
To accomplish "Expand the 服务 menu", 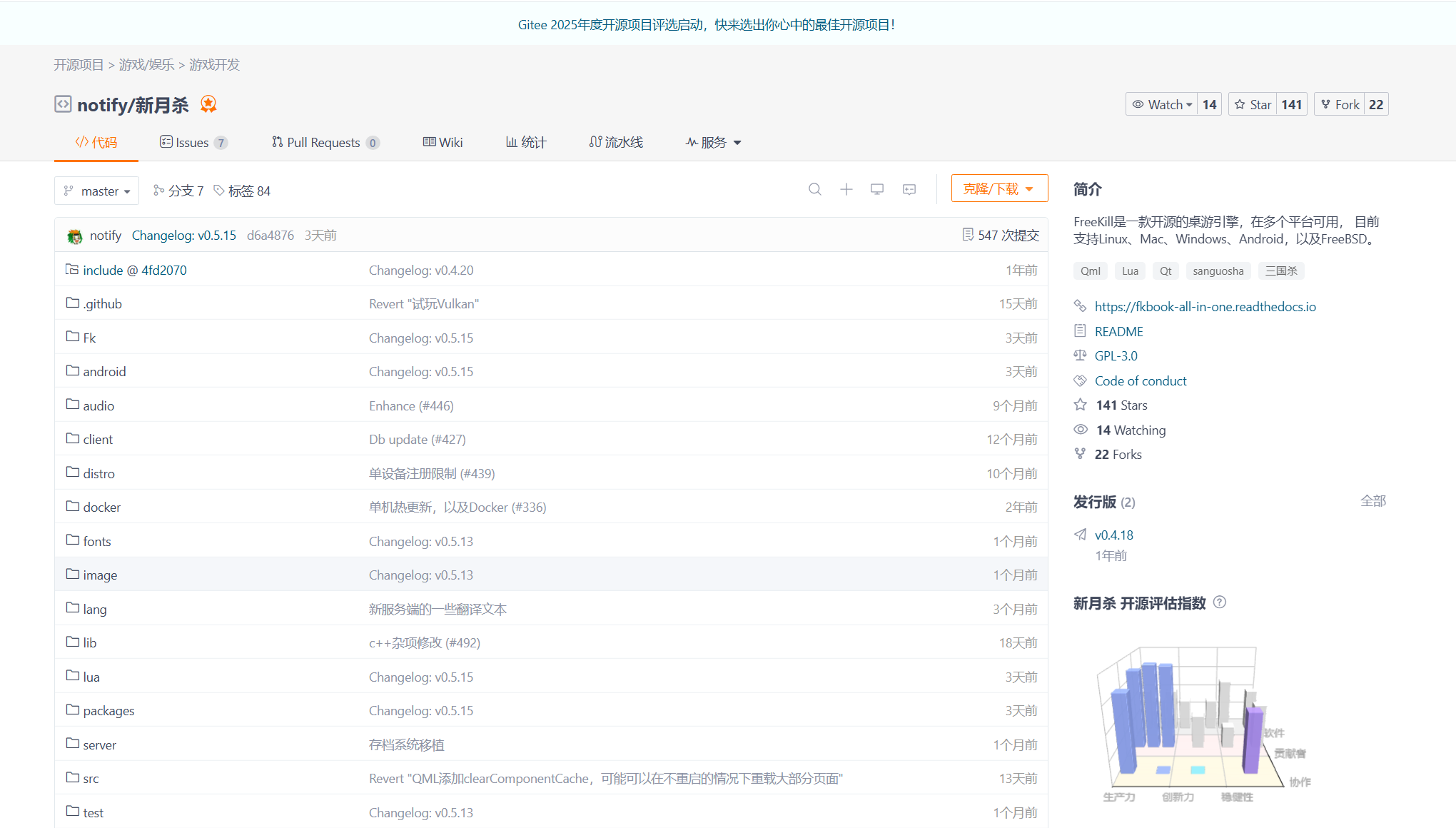I will [x=713, y=142].
